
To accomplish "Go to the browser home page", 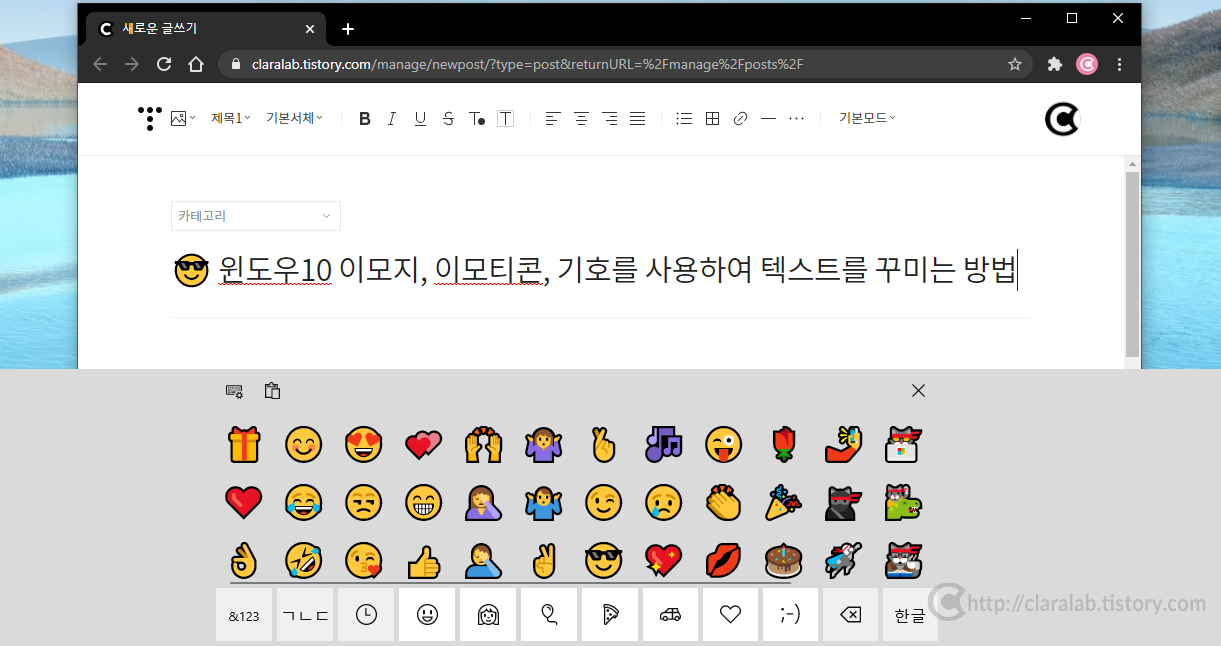I will pos(196,64).
